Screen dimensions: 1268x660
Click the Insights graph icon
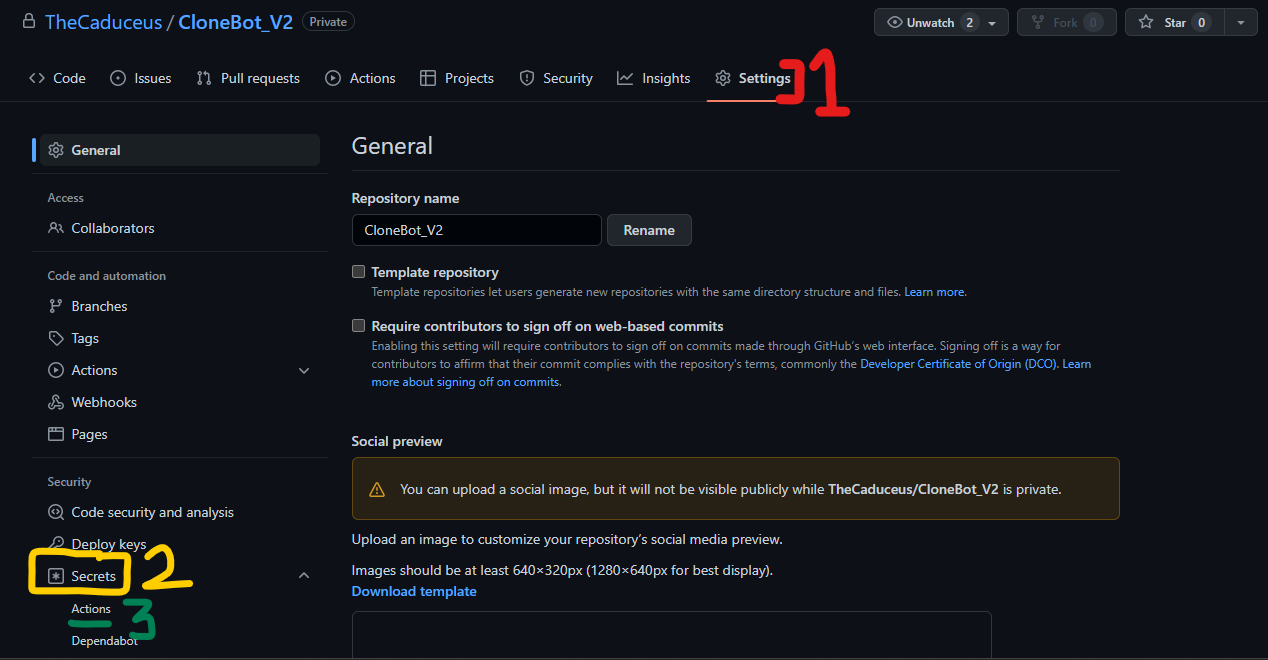pyautogui.click(x=625, y=78)
